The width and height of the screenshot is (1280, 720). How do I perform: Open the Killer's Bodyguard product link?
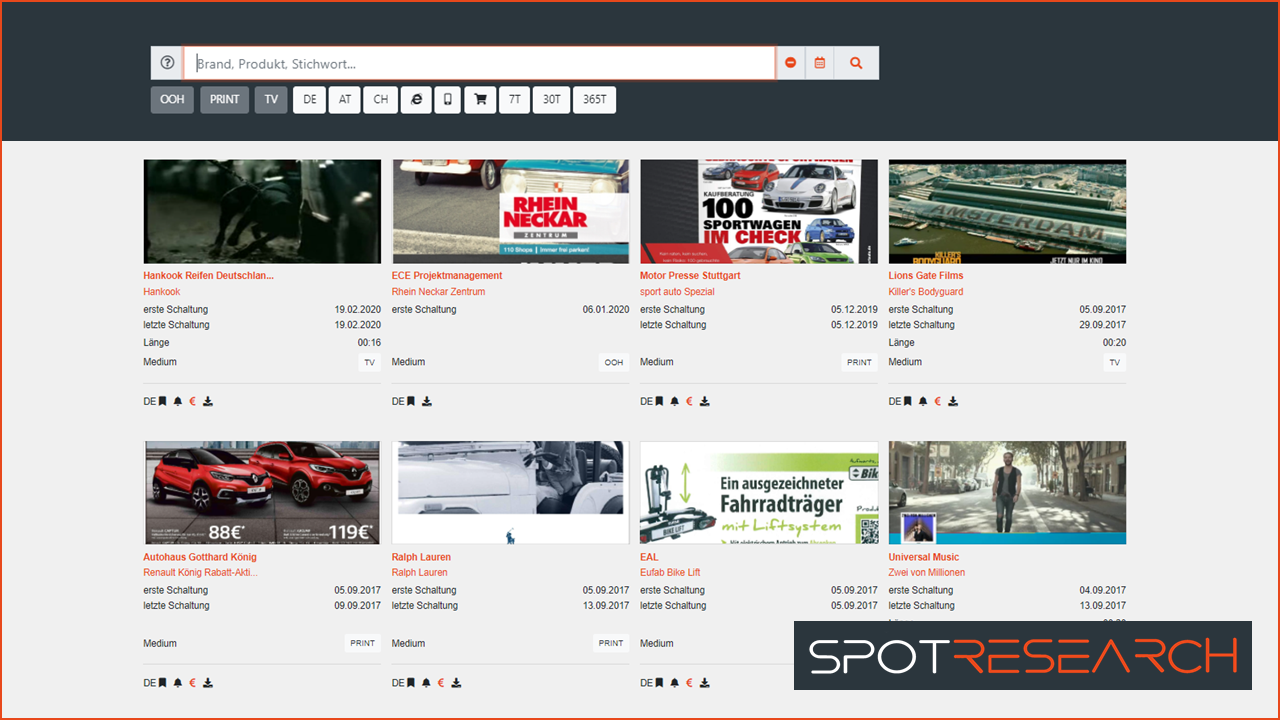[926, 292]
